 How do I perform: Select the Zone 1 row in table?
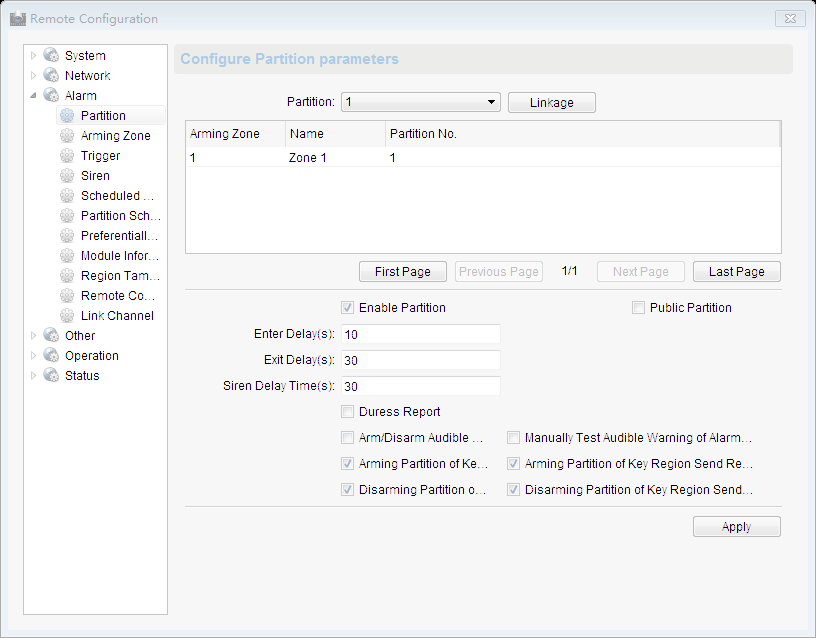coord(483,158)
